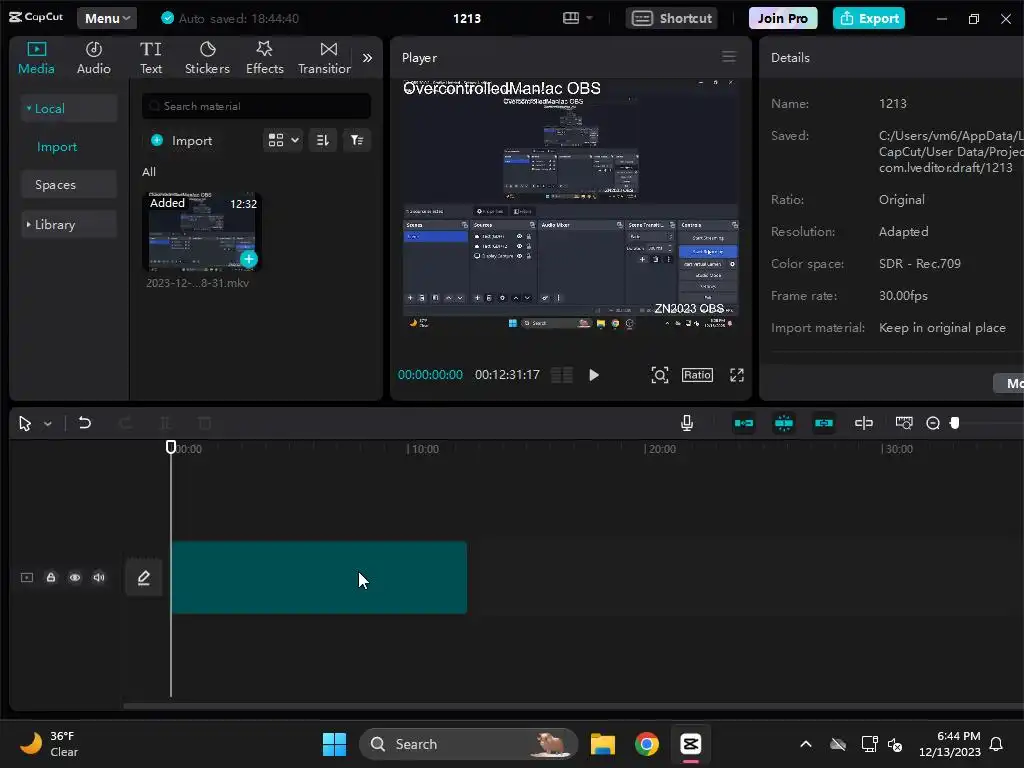This screenshot has height=768, width=1024.
Task: Split the clip at playhead
Action: [x=165, y=423]
